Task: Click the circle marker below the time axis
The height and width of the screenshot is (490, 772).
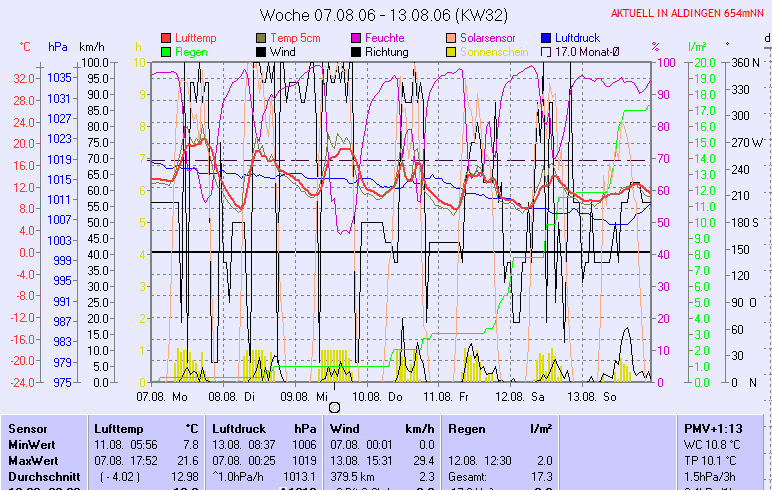Action: pyautogui.click(x=334, y=407)
